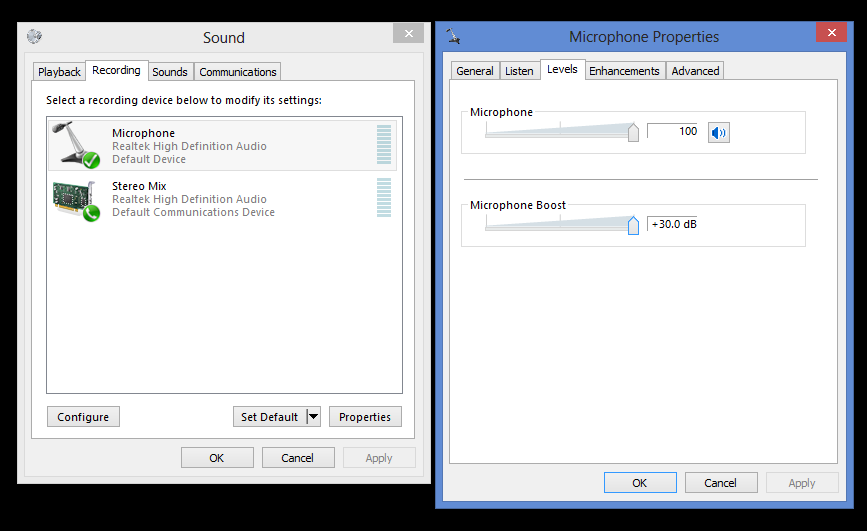The image size is (867, 531).
Task: Click Apply in Microphone Properties
Action: [802, 483]
